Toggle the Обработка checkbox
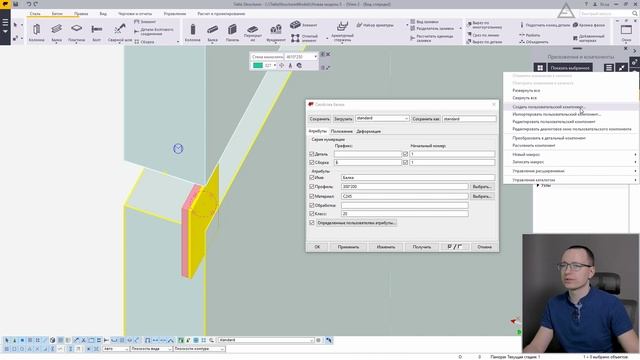The image size is (640, 360). (312, 205)
